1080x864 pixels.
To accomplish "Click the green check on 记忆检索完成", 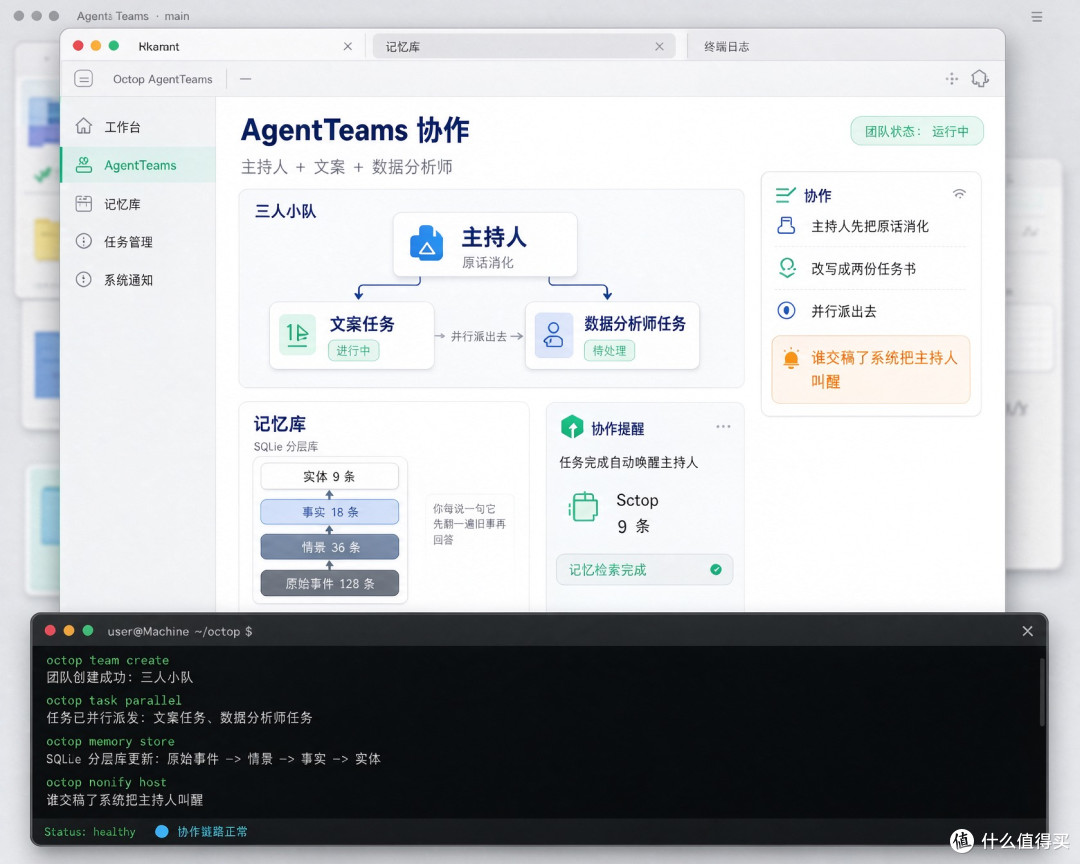I will pyautogui.click(x=716, y=570).
